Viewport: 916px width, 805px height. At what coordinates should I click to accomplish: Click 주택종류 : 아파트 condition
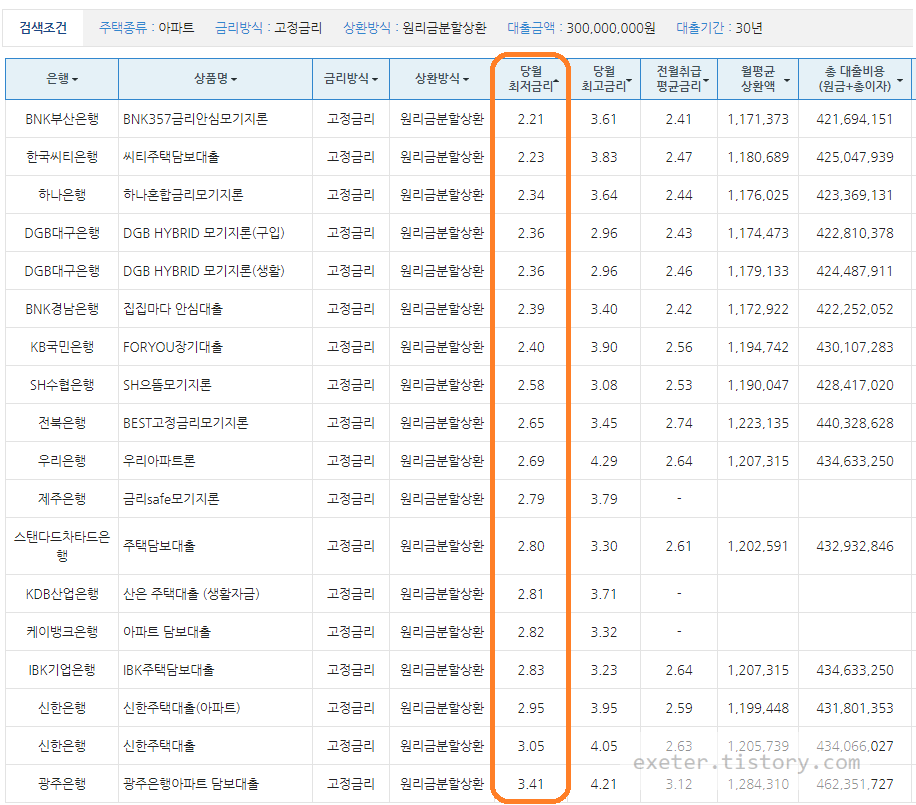(x=147, y=28)
